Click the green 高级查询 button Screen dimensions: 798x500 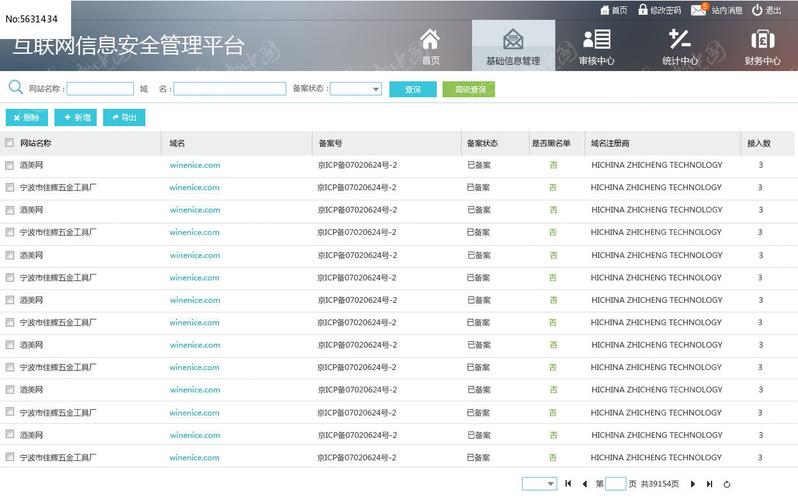pos(469,89)
